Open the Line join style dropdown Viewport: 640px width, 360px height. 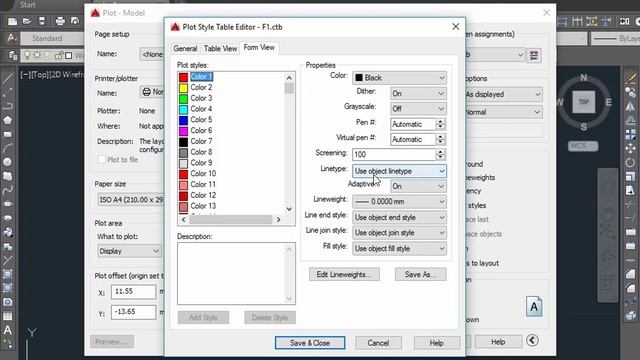pyautogui.click(x=399, y=233)
